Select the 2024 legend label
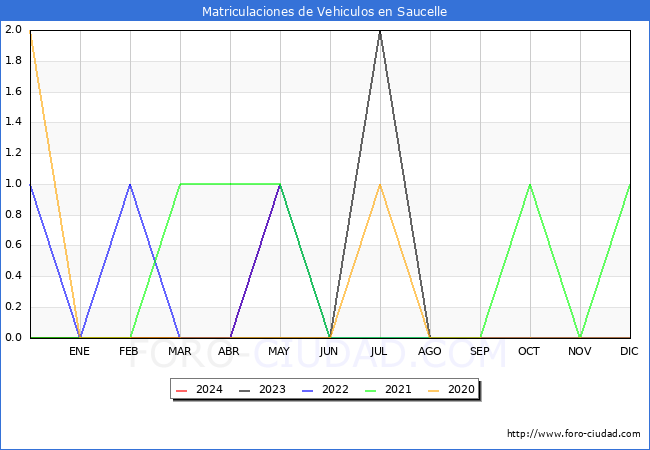Viewport: 650px width, 450px height. click(x=209, y=390)
